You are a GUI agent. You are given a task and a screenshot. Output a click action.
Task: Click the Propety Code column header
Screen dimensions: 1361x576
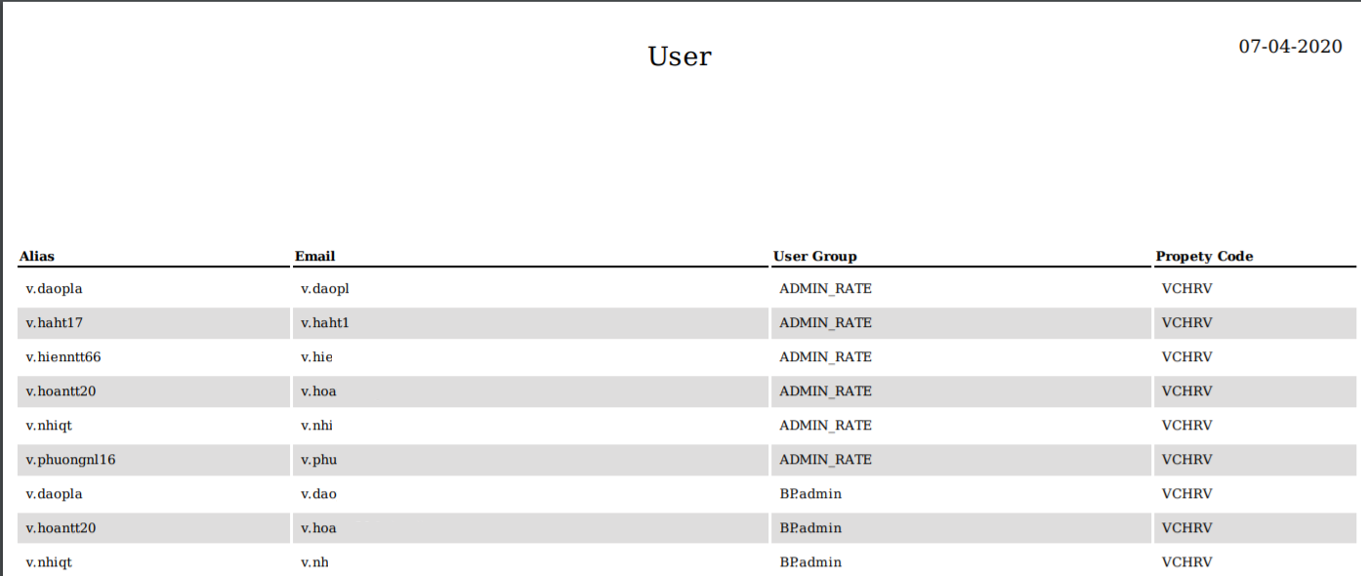point(1204,256)
